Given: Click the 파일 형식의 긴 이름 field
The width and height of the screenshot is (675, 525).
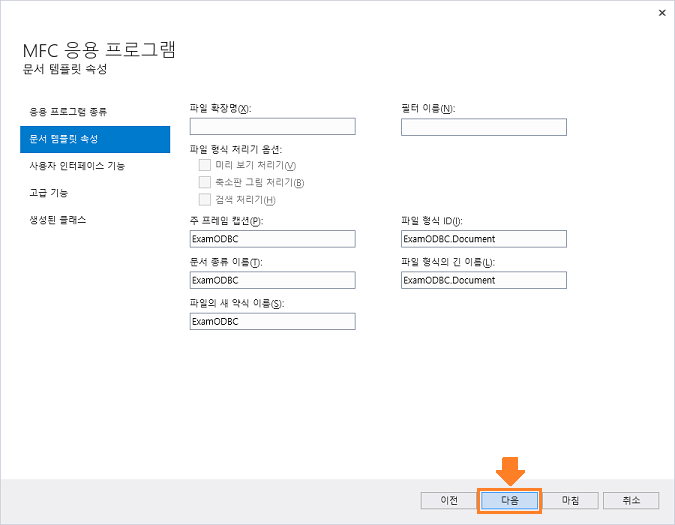Looking at the screenshot, I should (x=484, y=280).
